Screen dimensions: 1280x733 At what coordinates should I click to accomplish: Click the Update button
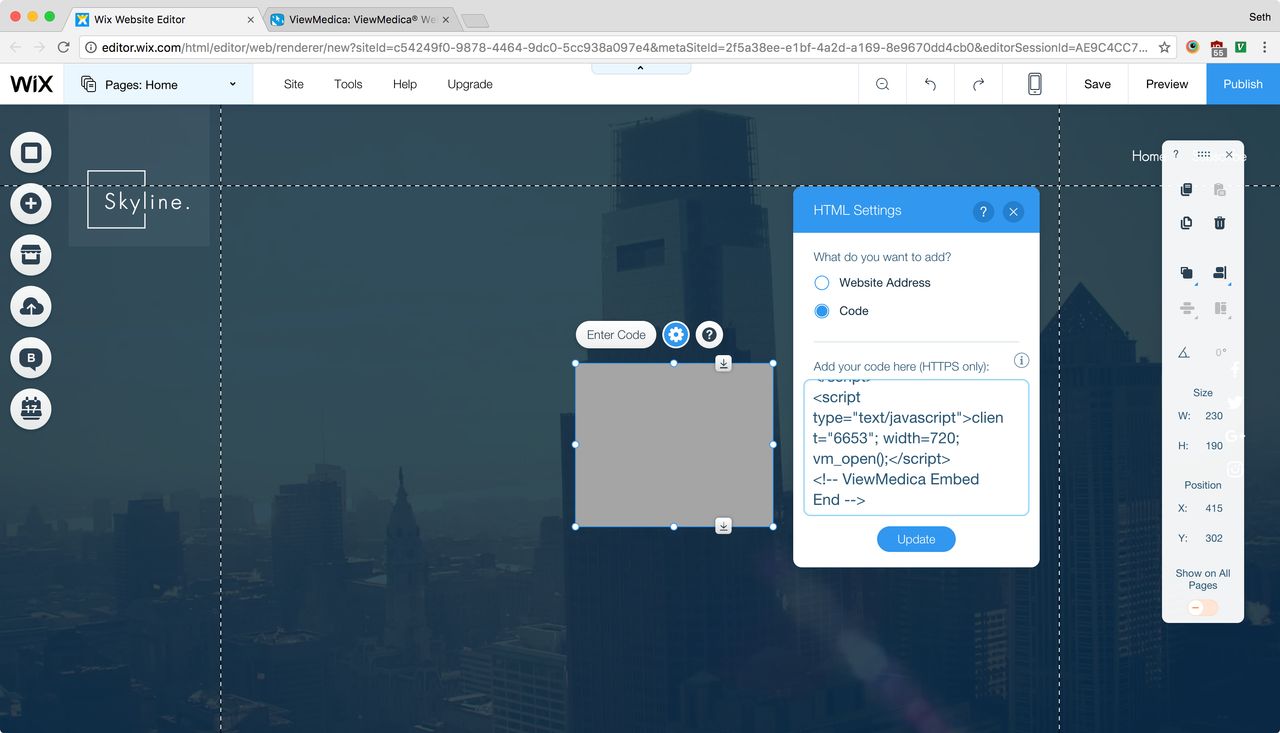tap(915, 538)
